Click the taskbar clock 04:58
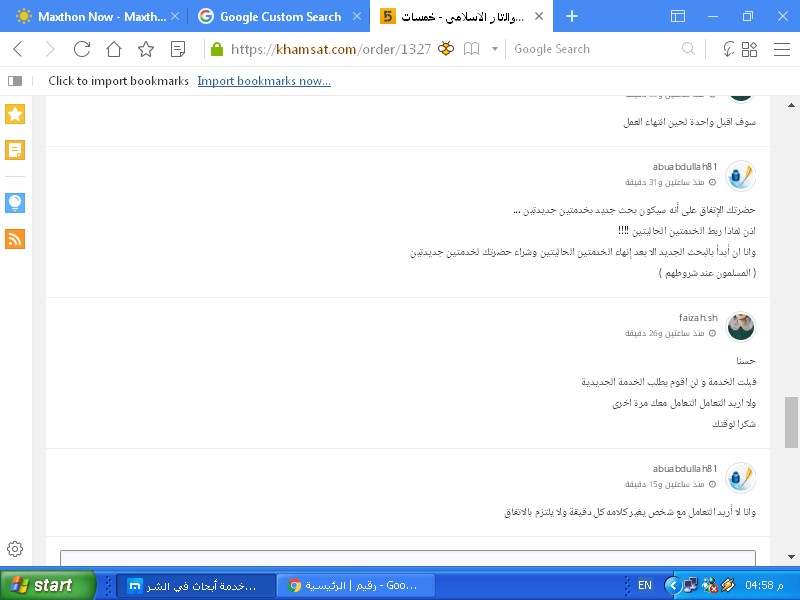800x600 pixels. 764,585
